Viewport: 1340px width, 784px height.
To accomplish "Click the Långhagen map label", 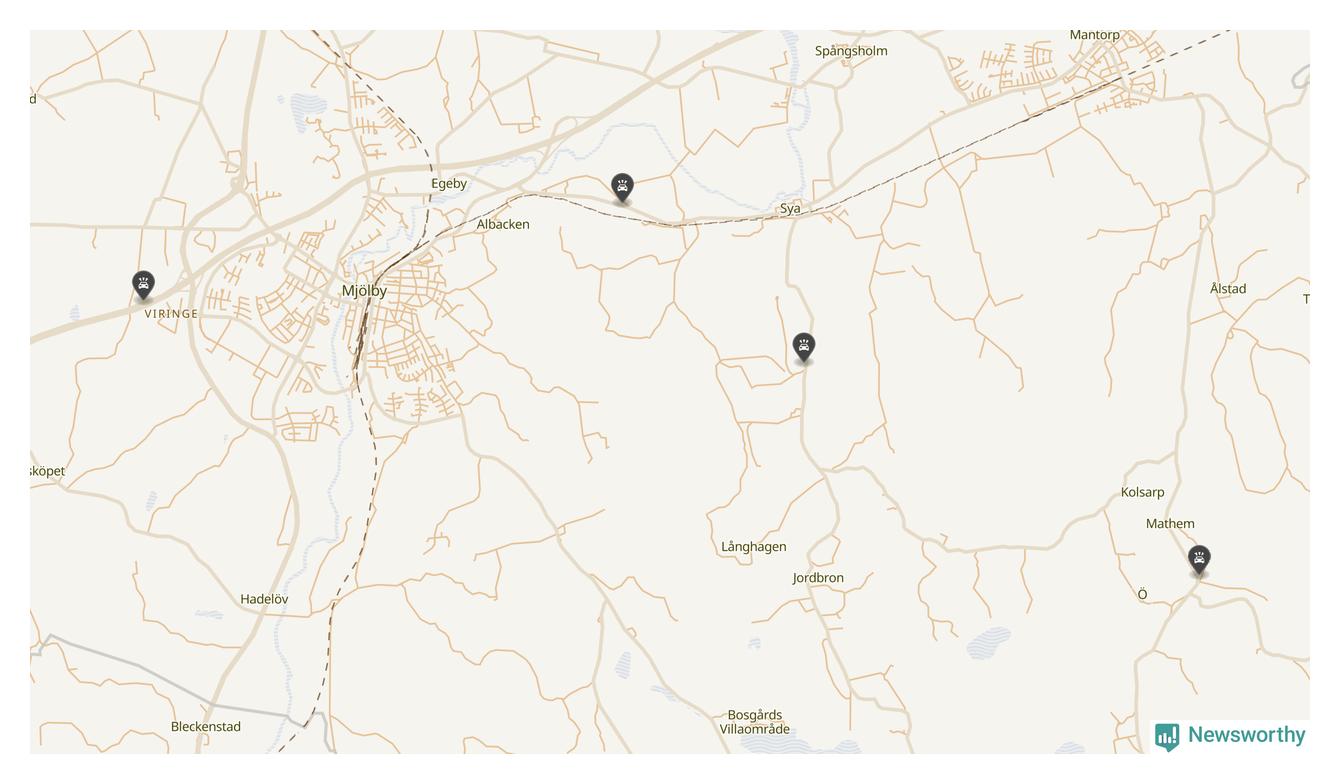I will (x=753, y=547).
